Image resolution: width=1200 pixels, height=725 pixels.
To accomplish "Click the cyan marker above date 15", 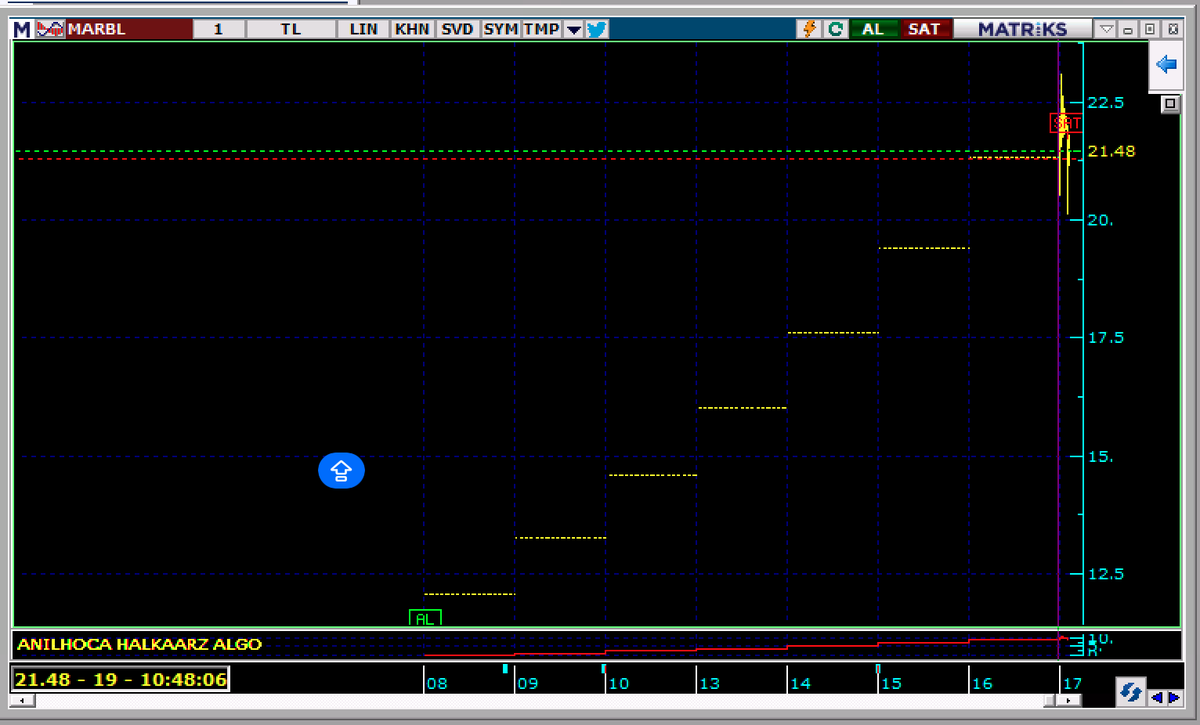I will (877, 668).
